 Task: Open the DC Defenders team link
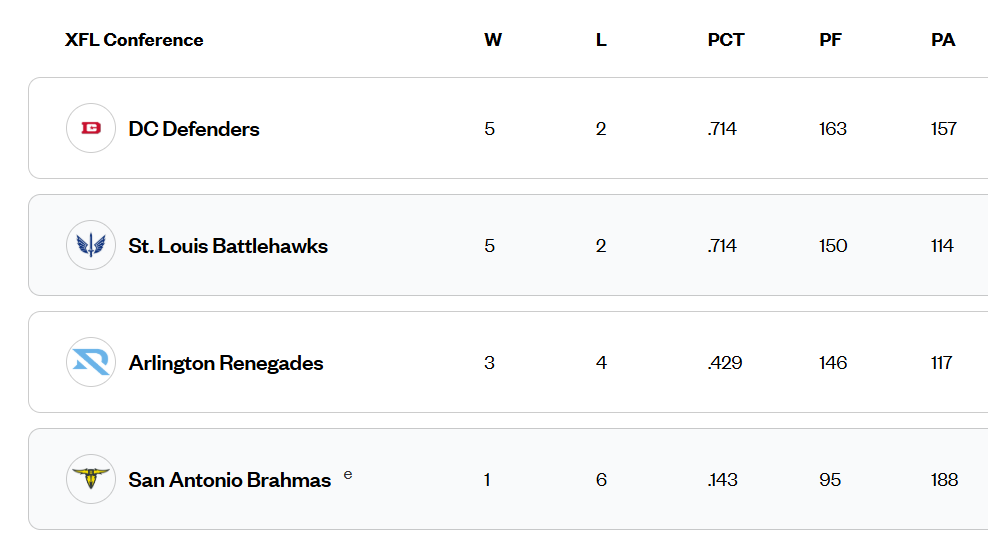(194, 129)
